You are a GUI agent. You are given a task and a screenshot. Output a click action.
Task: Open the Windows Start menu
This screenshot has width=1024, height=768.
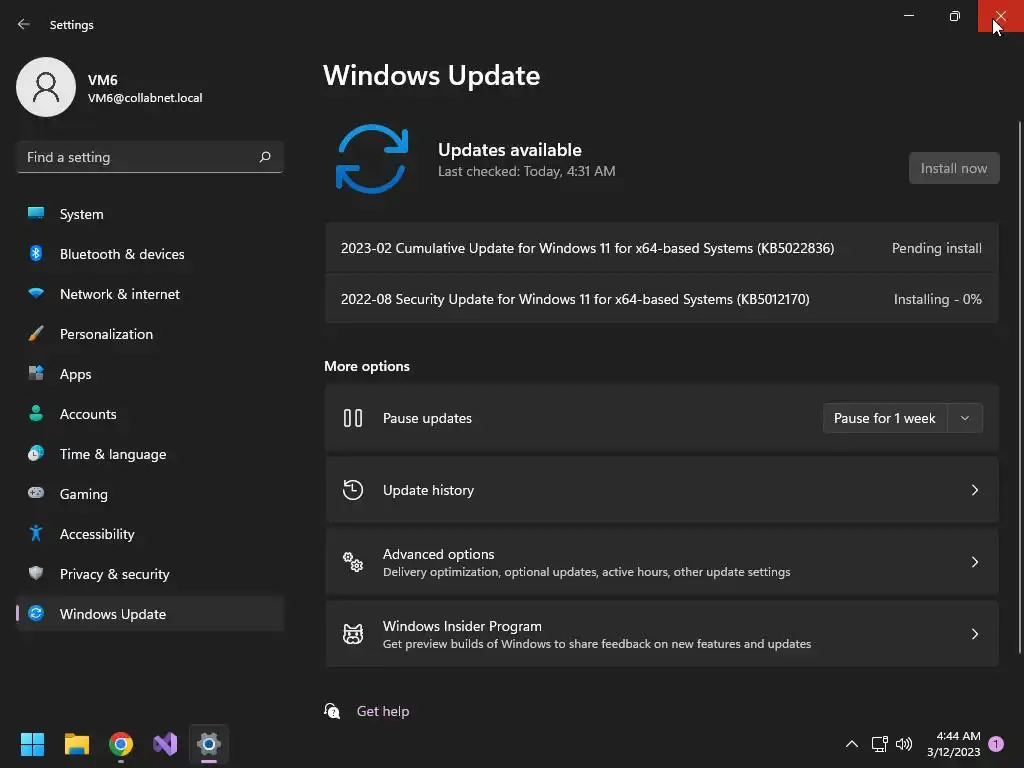pyautogui.click(x=32, y=744)
